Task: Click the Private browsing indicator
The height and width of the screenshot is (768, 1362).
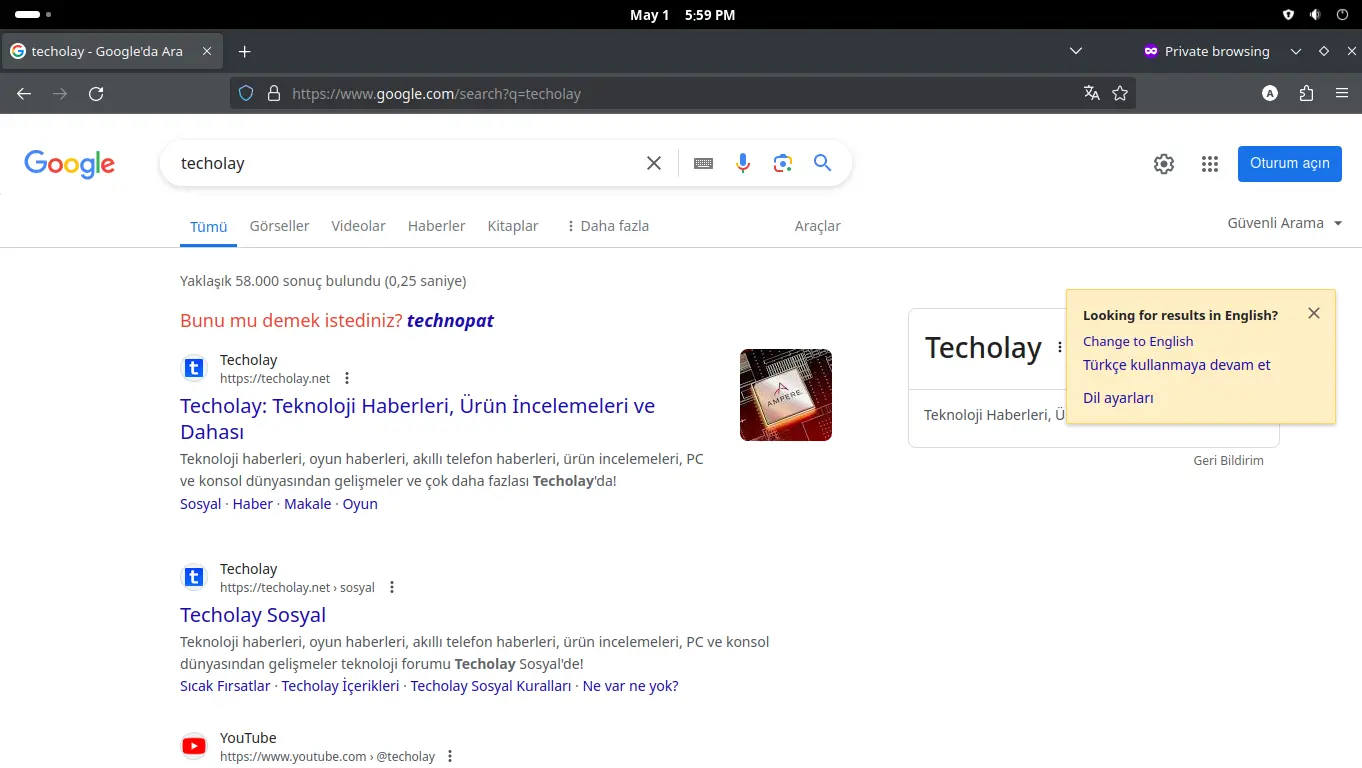Action: coord(1207,51)
